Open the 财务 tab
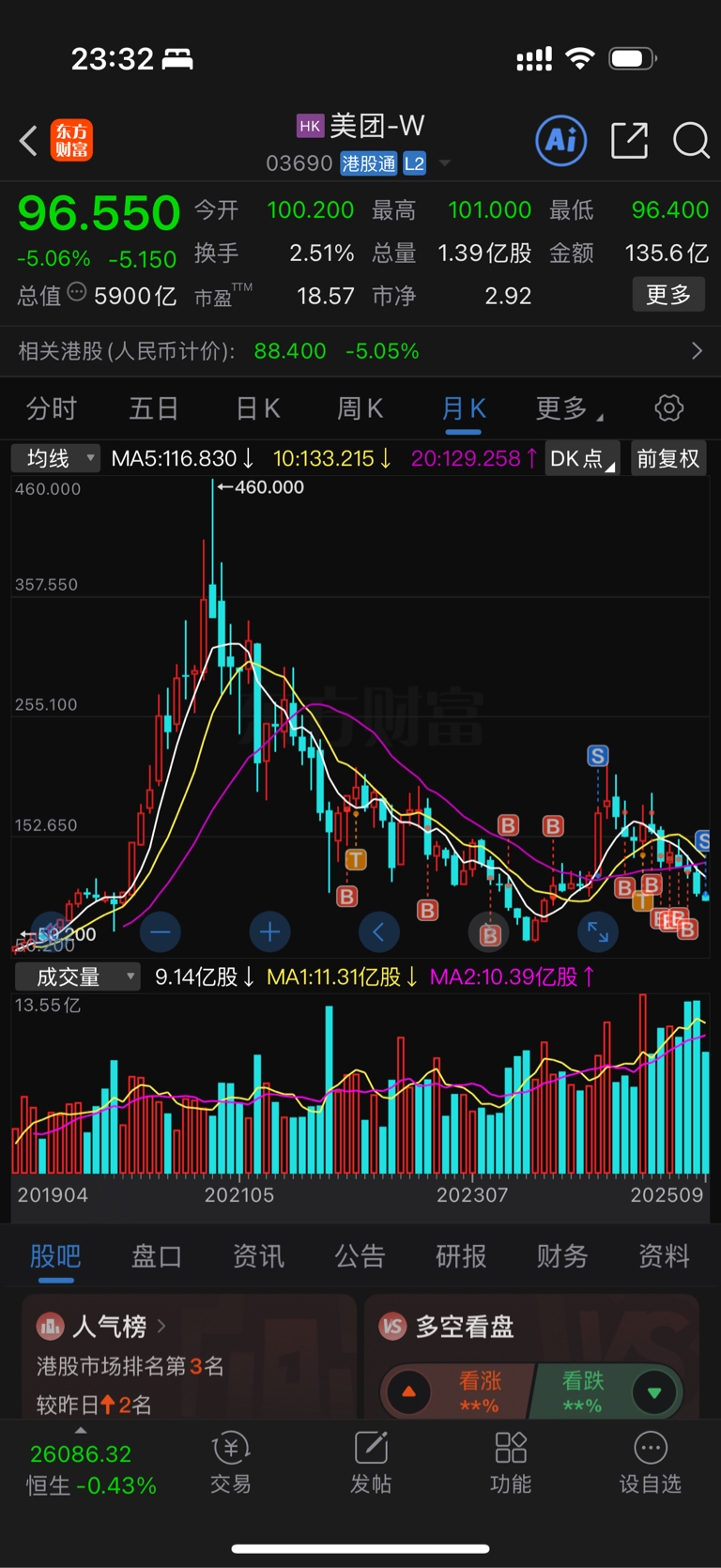Viewport: 721px width, 1568px height. tap(562, 1255)
